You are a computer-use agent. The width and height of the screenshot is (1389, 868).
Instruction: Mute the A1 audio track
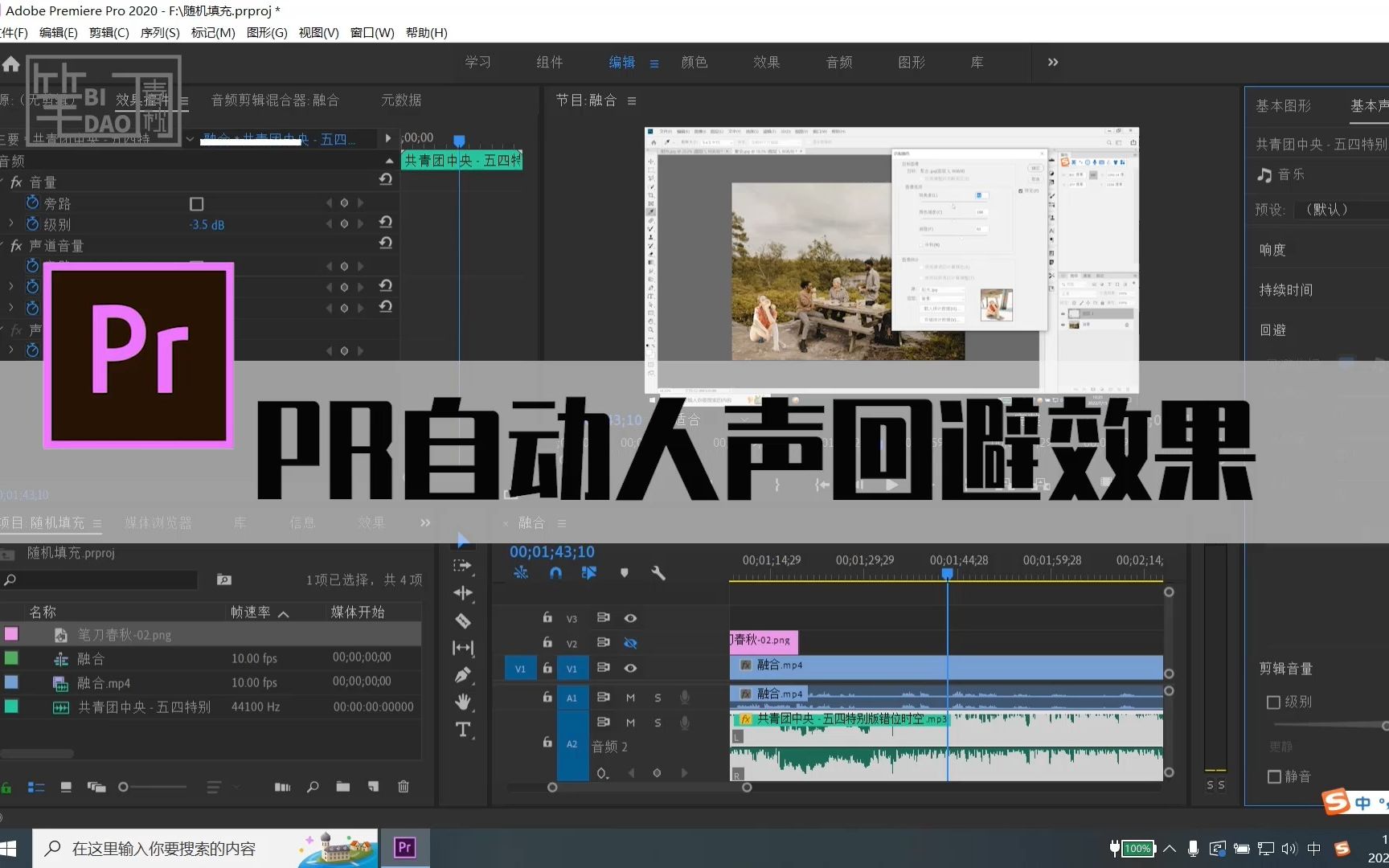631,698
